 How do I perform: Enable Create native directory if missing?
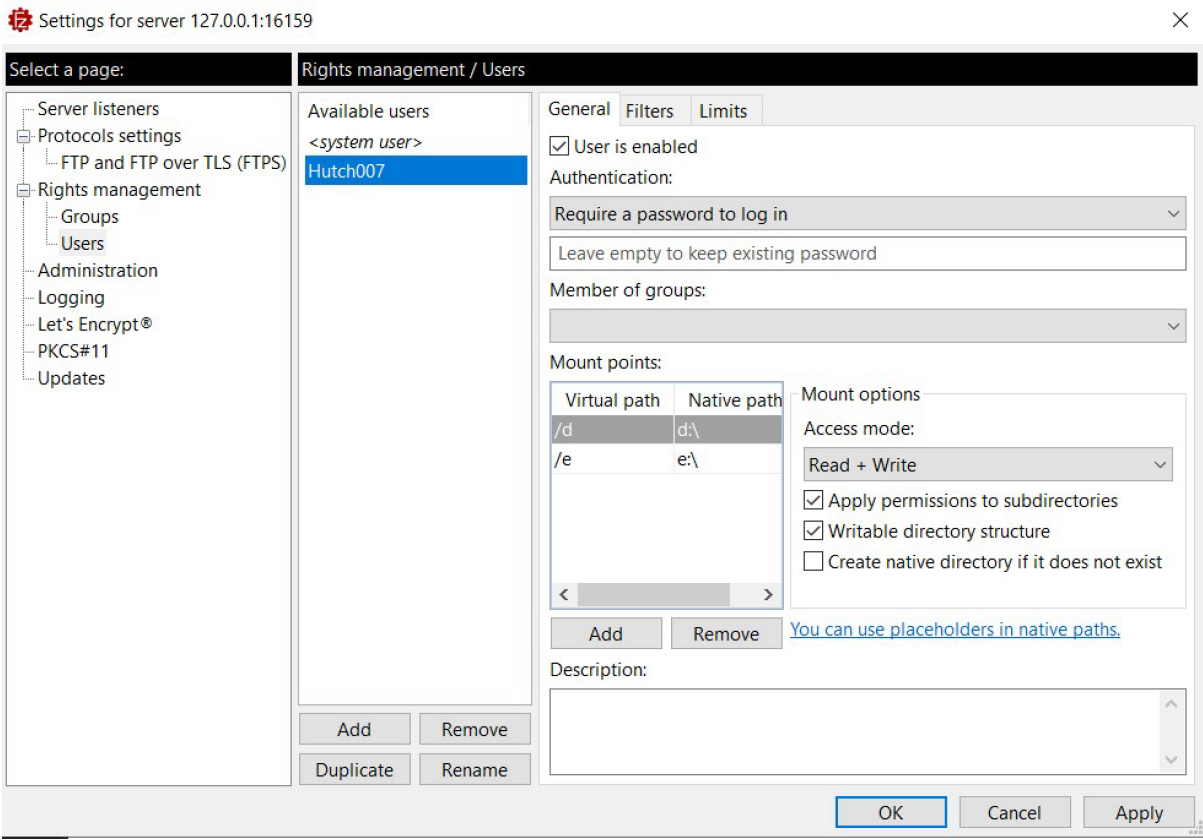814,562
